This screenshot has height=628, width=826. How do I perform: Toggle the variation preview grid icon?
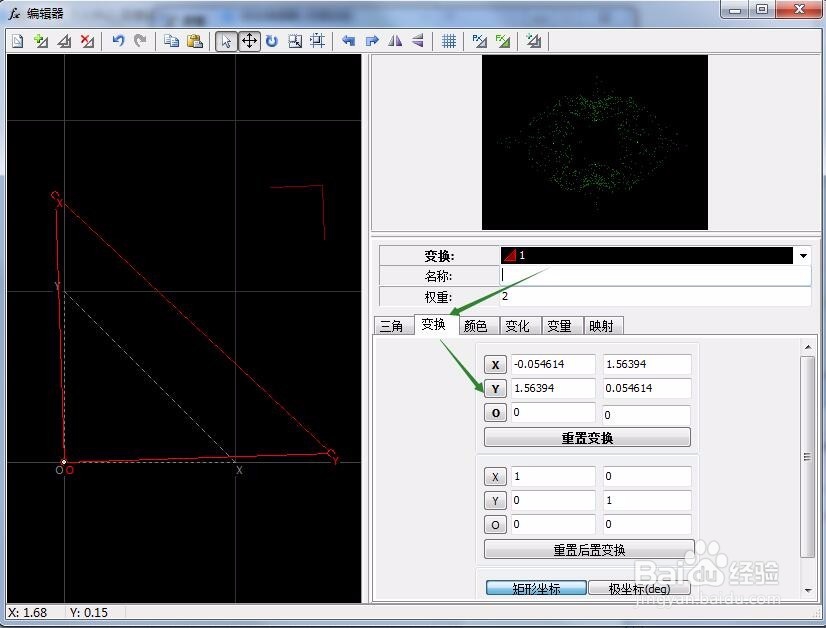click(449, 41)
